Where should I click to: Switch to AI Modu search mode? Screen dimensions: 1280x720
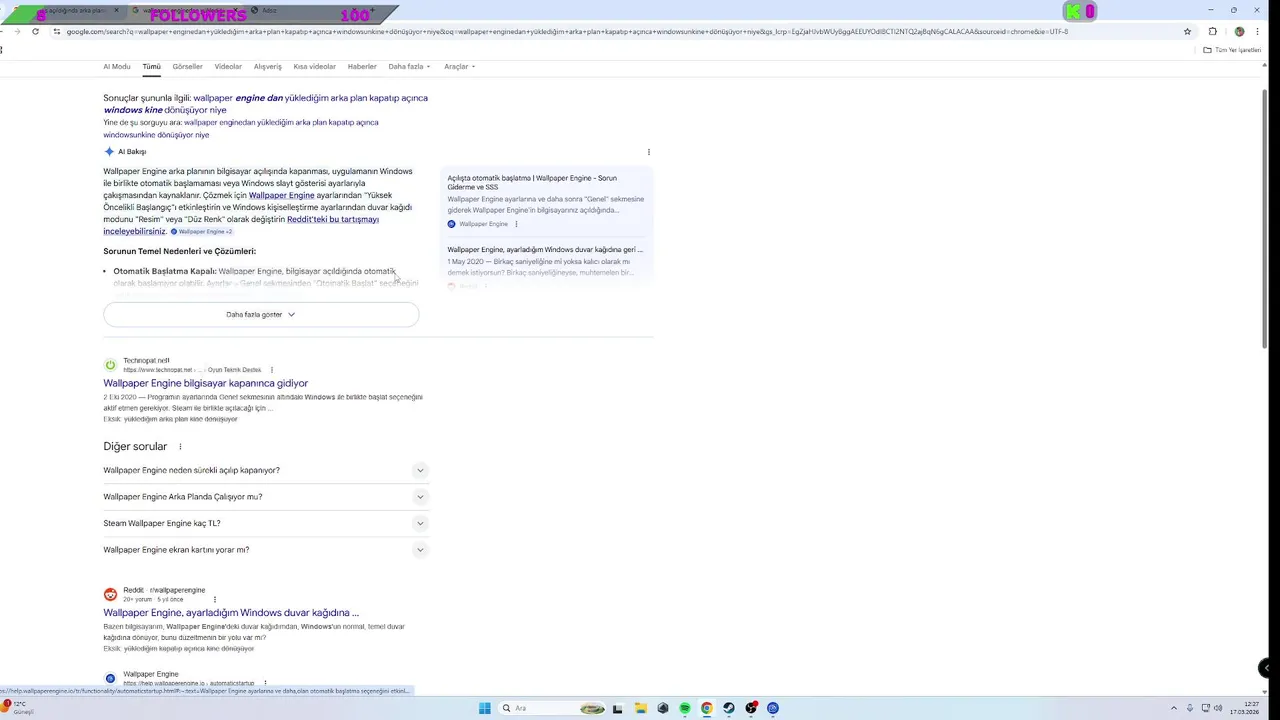coord(116,67)
